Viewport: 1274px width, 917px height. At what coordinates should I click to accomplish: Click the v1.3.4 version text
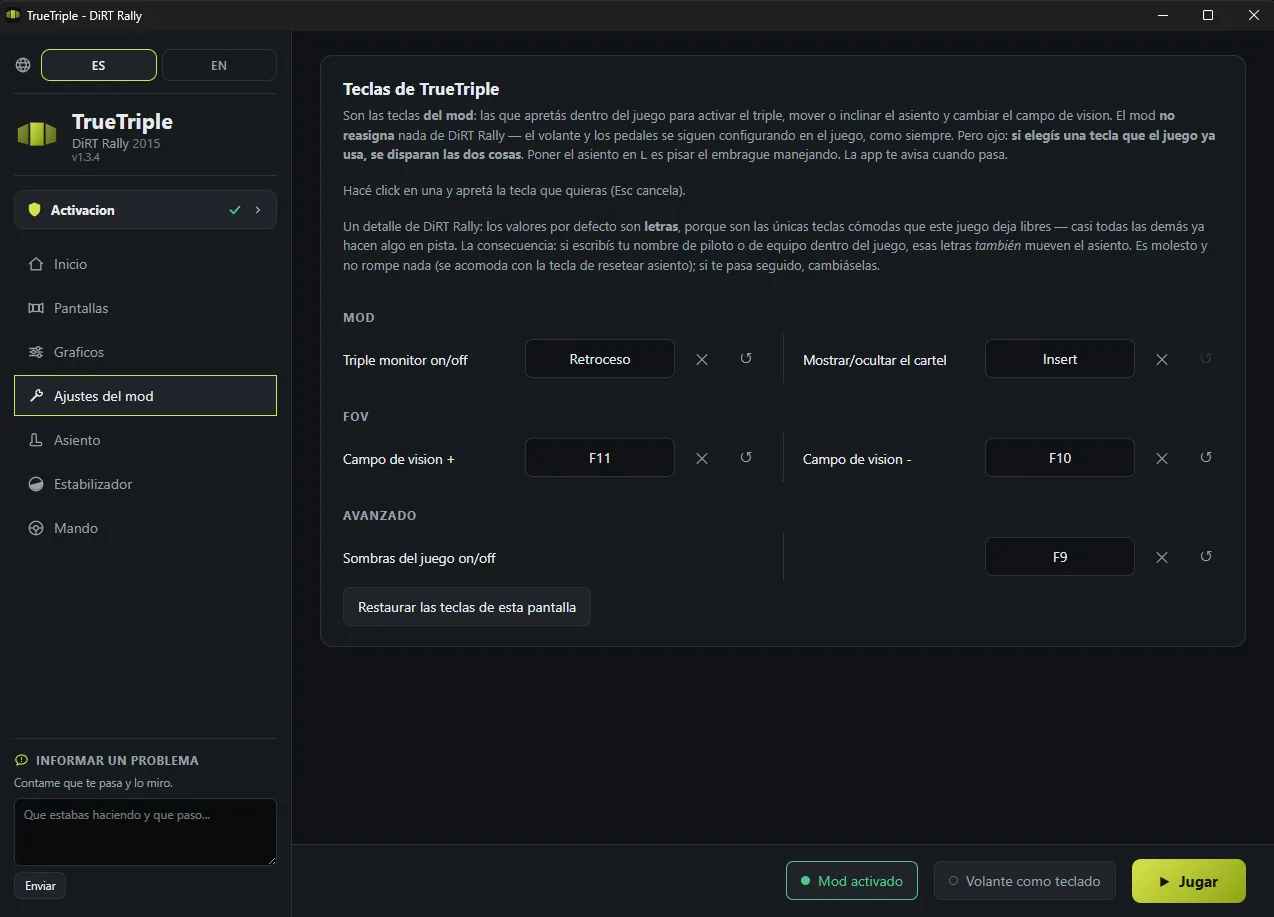pyautogui.click(x=88, y=158)
